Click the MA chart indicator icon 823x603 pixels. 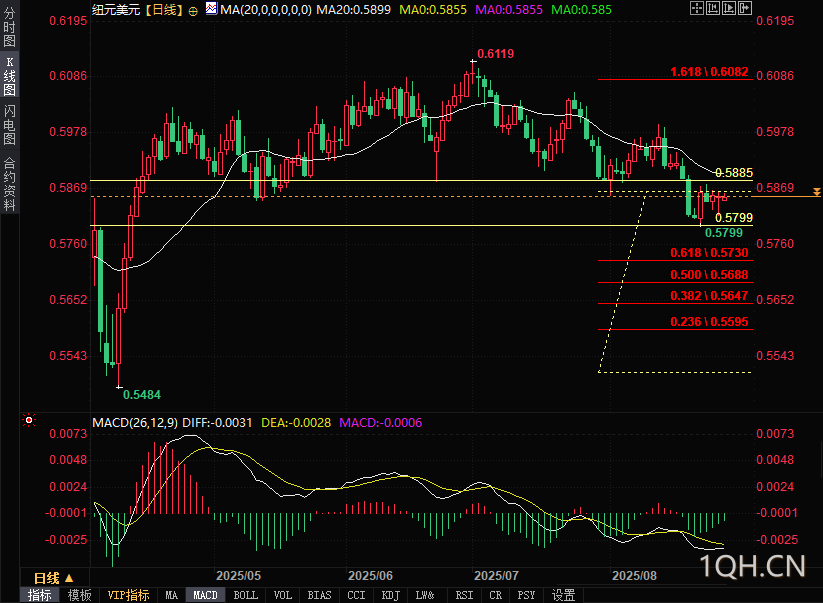(209, 9)
